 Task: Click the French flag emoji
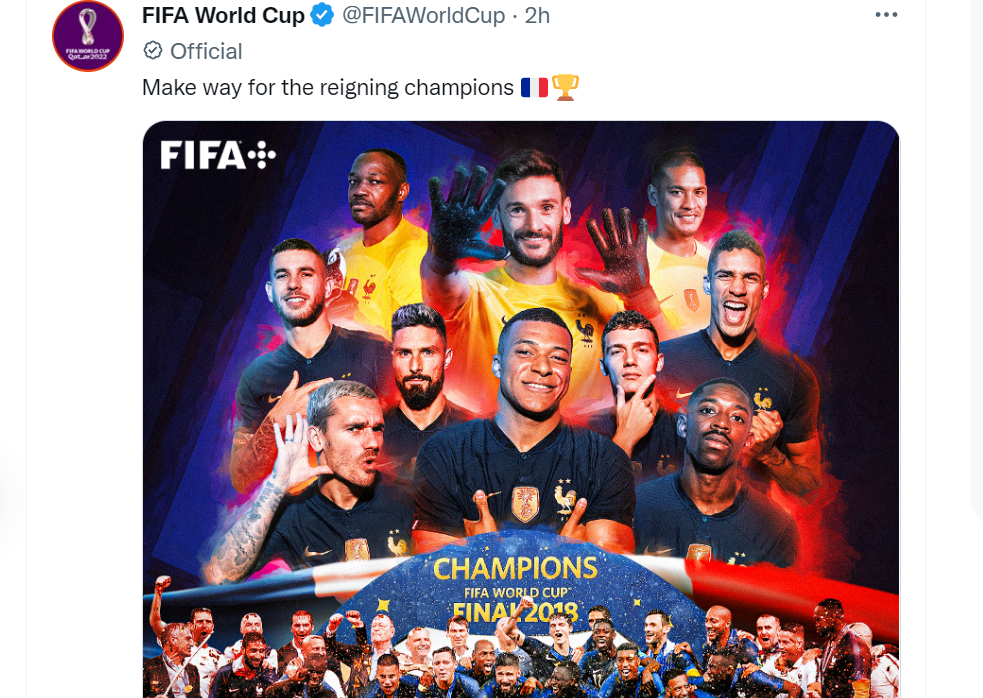click(x=534, y=88)
